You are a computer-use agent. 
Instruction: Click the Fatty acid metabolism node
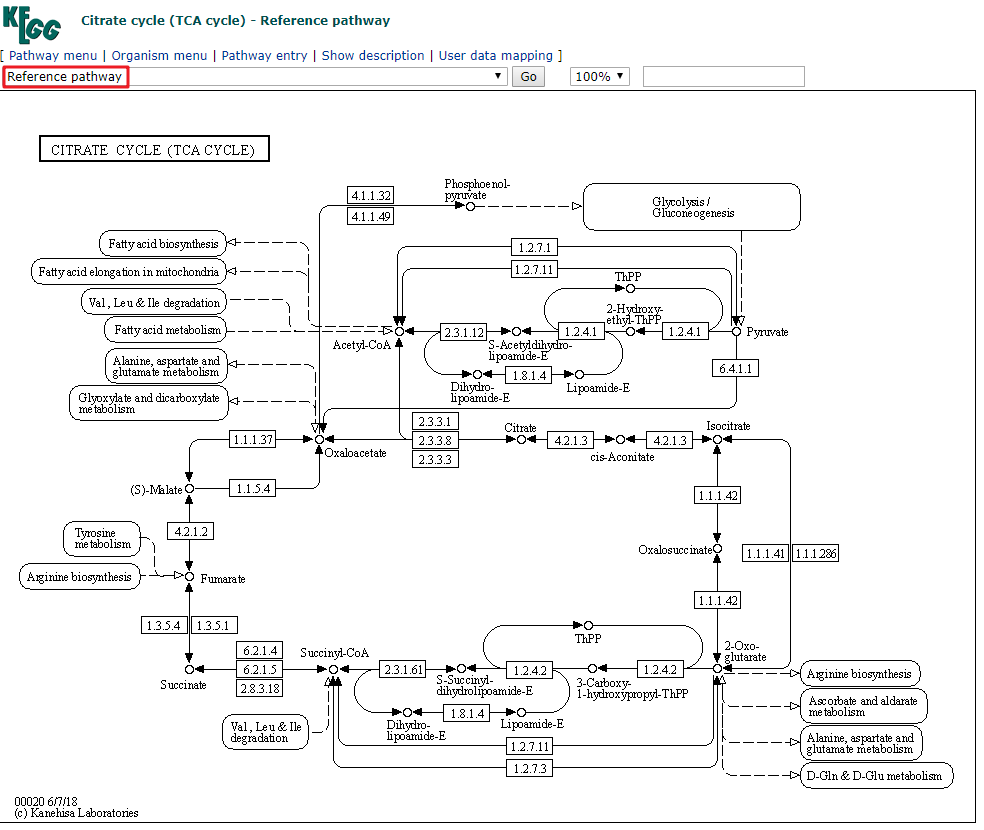166,330
